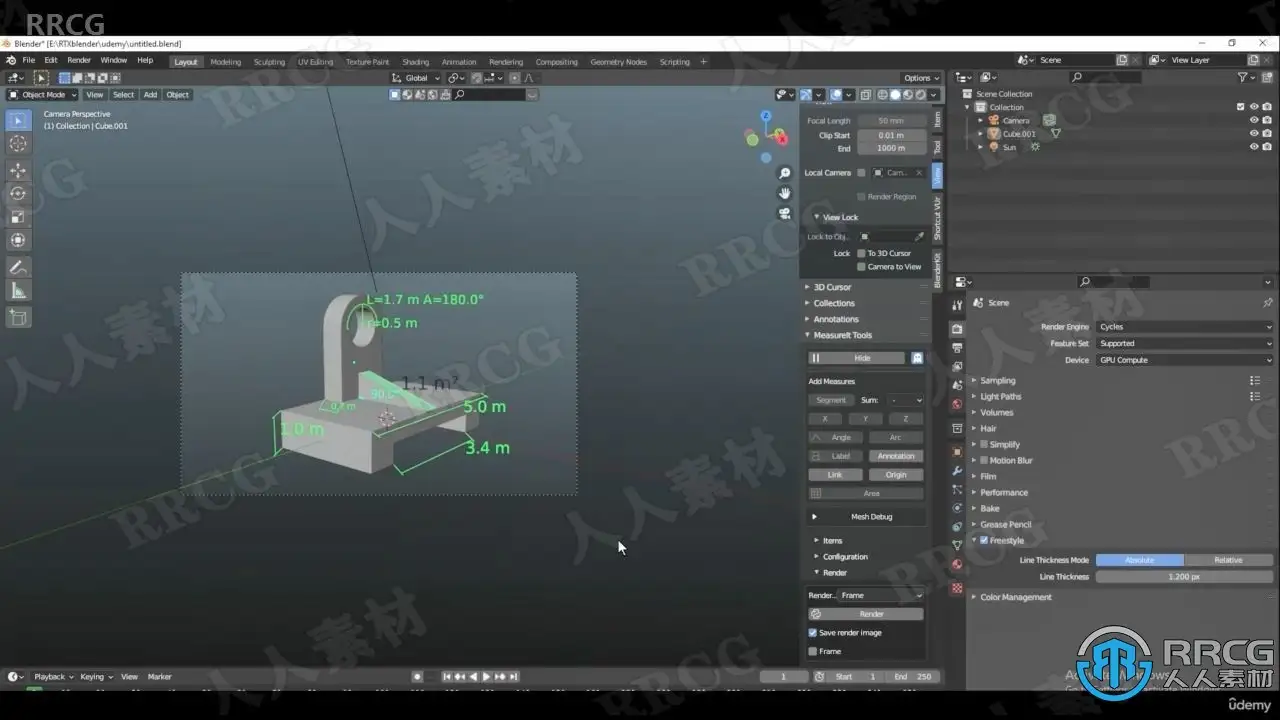Open the Device dropdown set to GPU Compute
This screenshot has height=720, width=1280.
coord(1184,360)
